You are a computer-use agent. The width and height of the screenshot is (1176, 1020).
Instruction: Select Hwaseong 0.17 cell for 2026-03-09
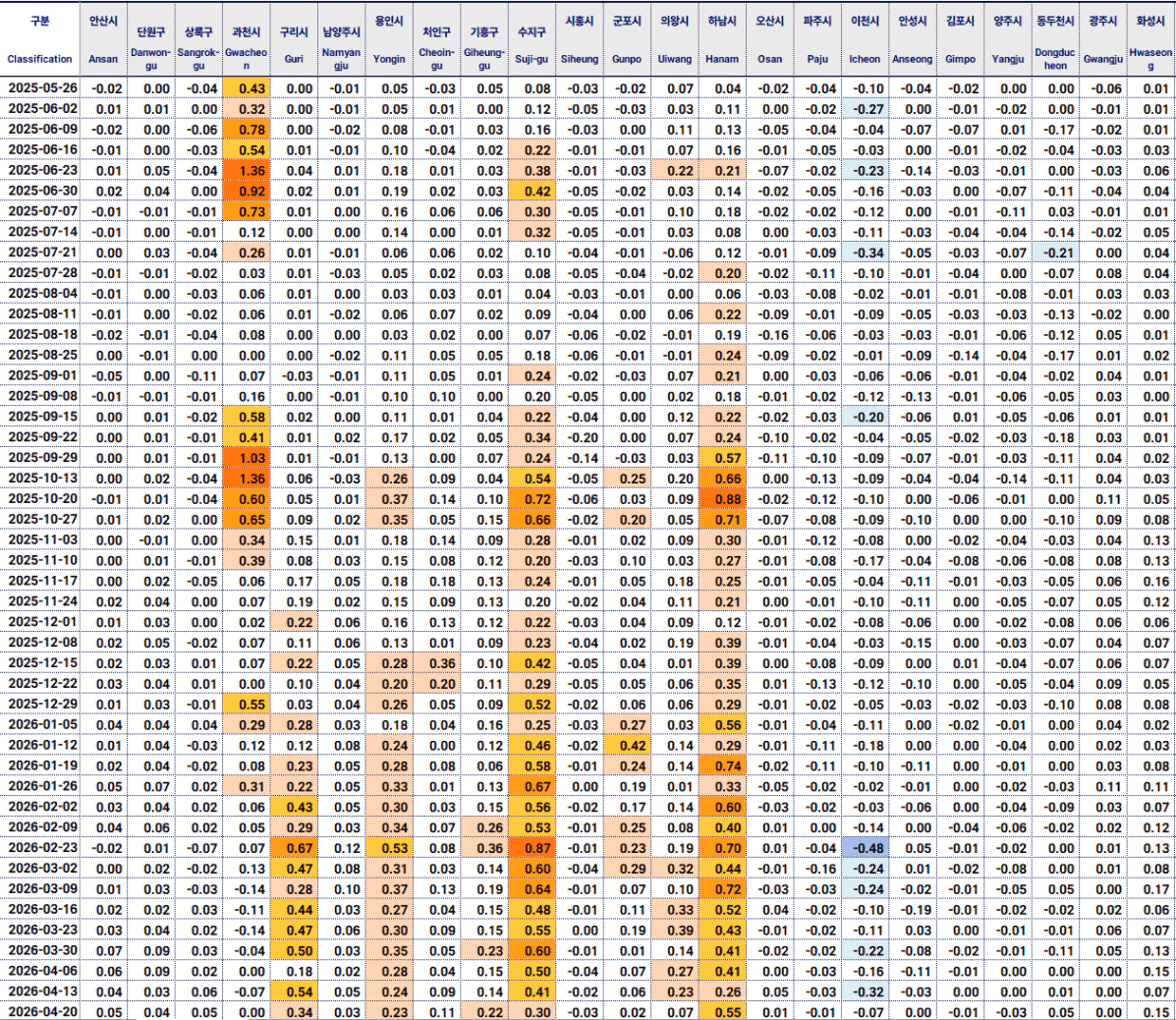(x=1151, y=888)
